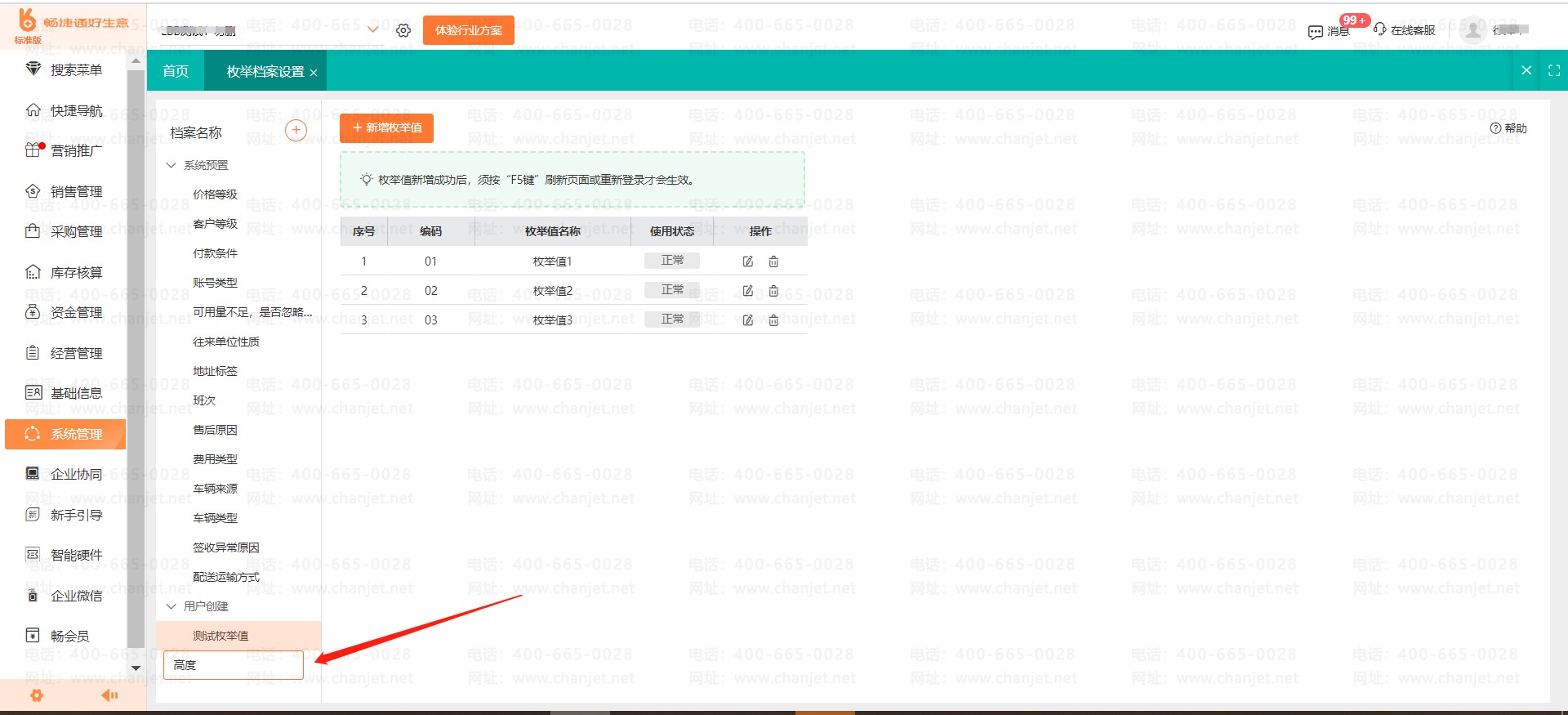Select 签收异常原因 in the archive tree

click(226, 547)
